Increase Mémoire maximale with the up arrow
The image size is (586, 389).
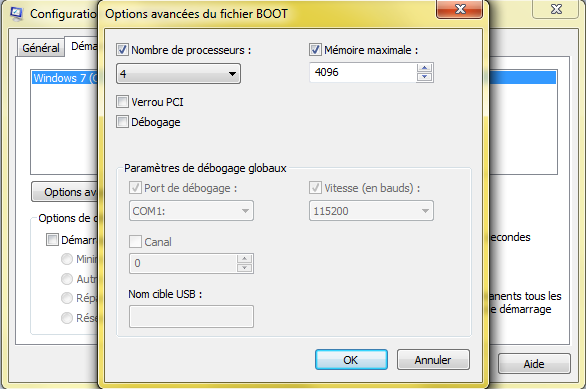click(x=424, y=68)
